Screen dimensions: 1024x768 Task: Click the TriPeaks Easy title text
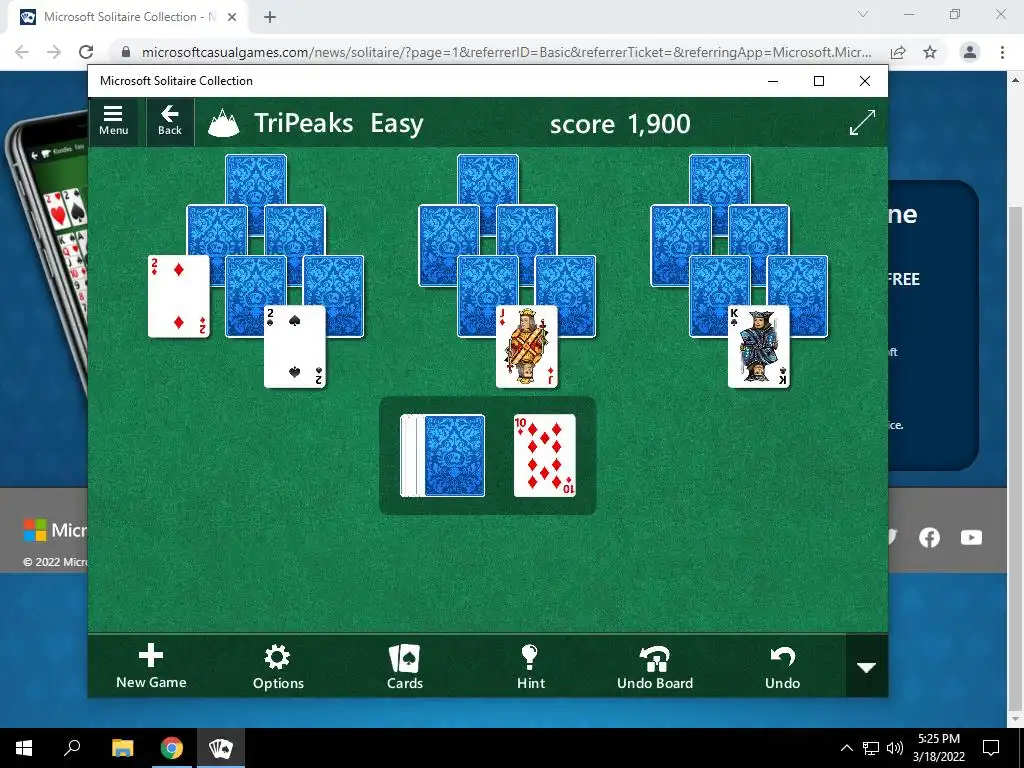(x=338, y=123)
